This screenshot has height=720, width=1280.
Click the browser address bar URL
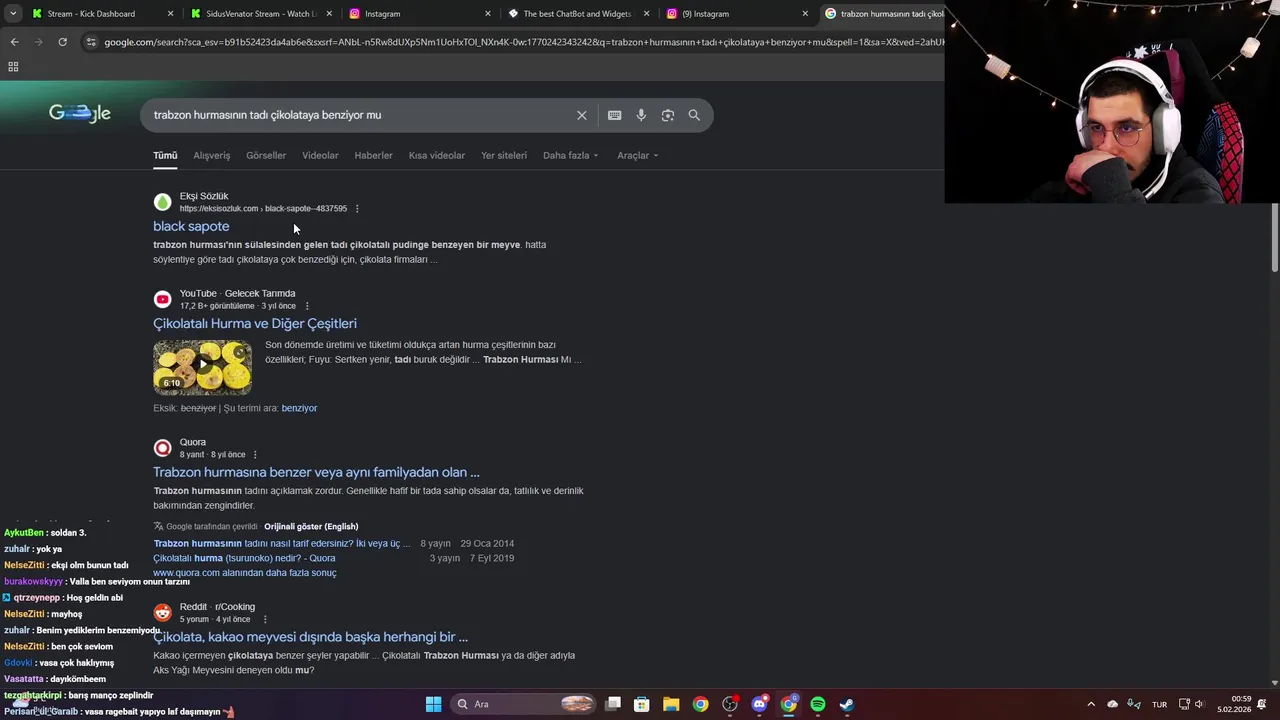coord(524,42)
